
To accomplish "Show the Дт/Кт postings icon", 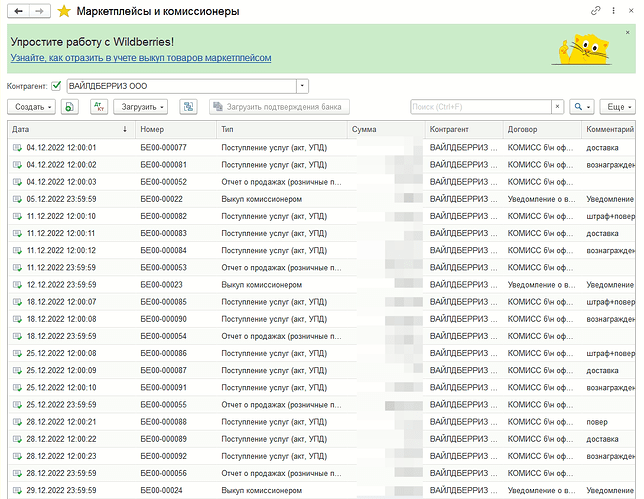I will [99, 107].
